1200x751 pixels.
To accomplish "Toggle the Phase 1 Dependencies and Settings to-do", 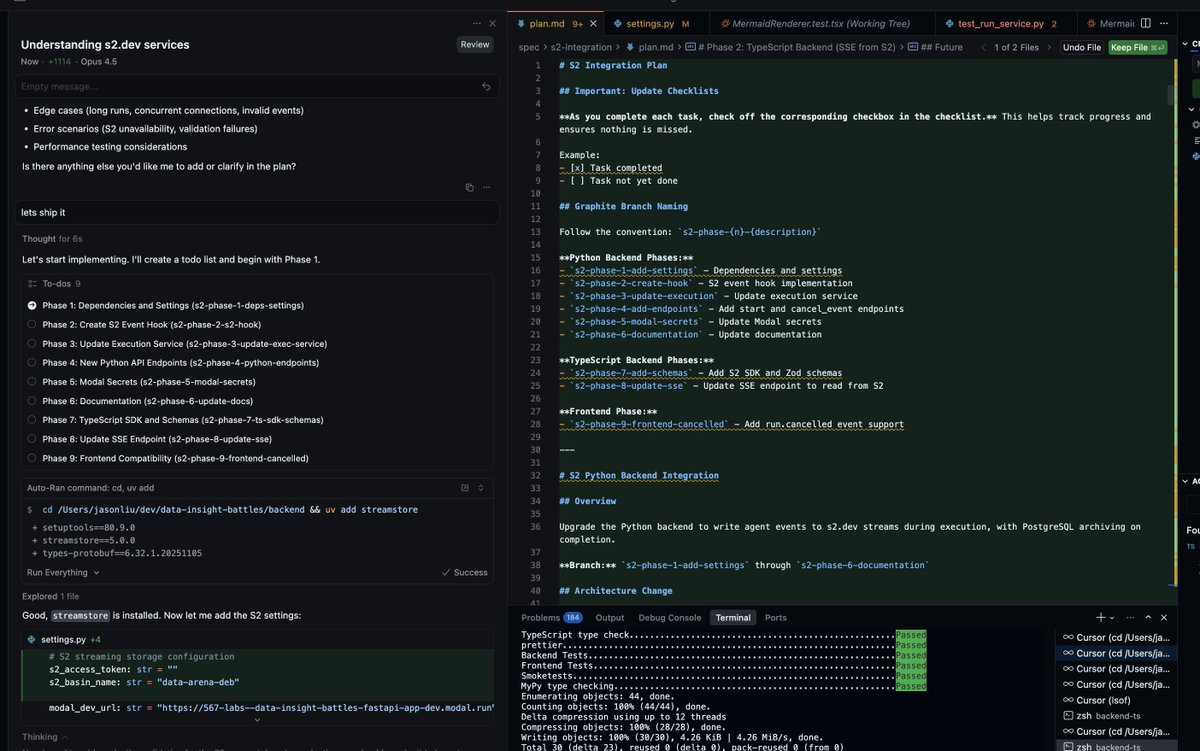I will [x=32, y=306].
